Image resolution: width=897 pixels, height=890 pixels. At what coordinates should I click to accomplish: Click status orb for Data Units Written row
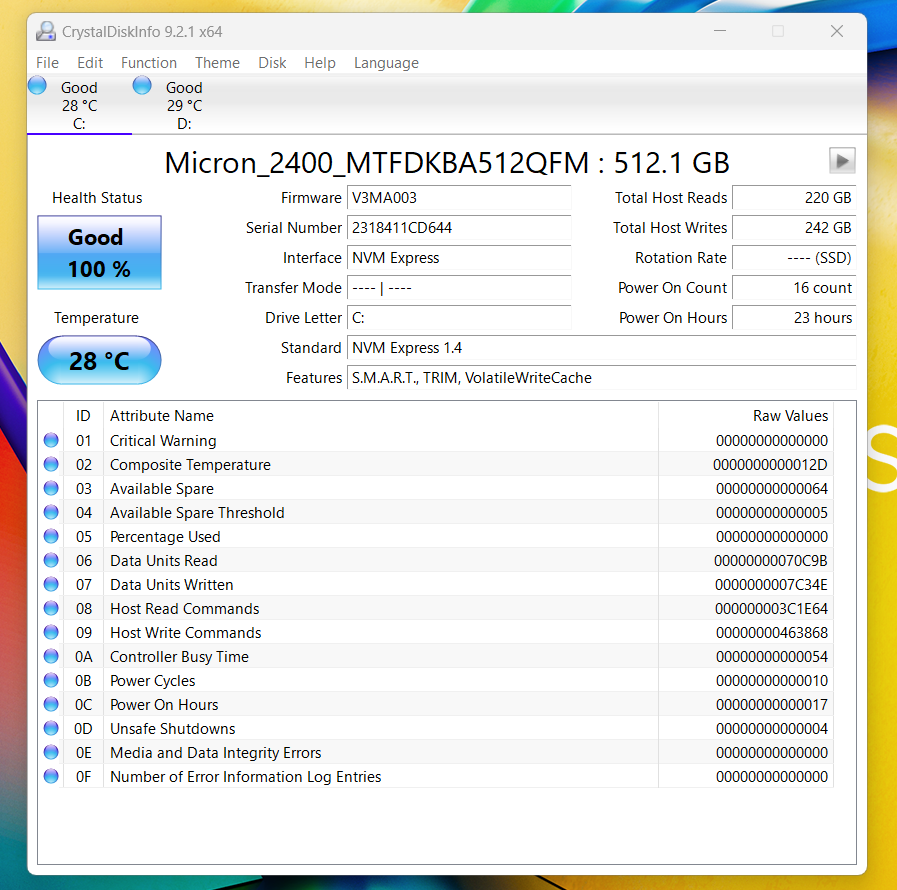(x=51, y=584)
